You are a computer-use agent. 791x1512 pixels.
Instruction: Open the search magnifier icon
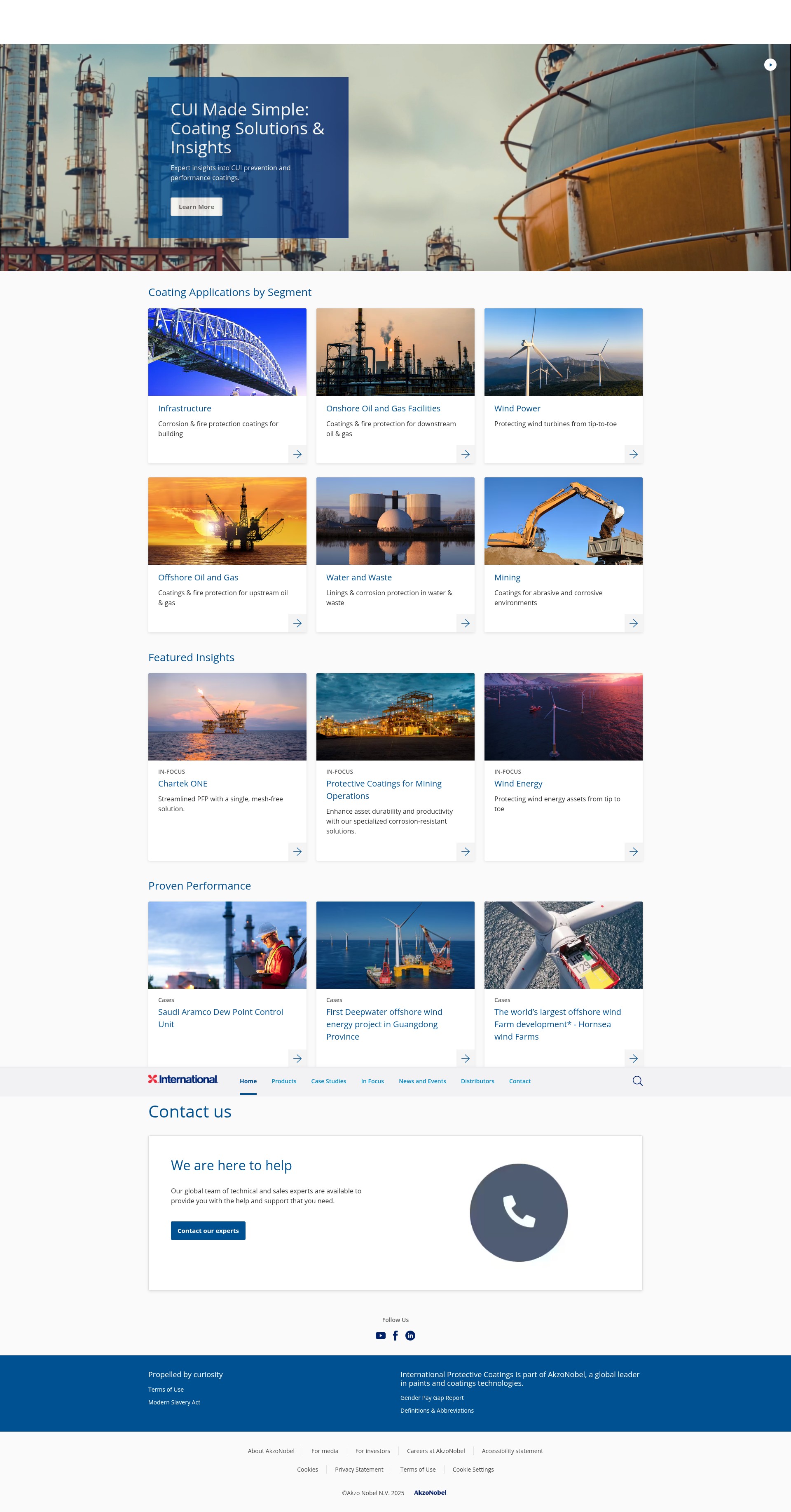pos(637,1080)
